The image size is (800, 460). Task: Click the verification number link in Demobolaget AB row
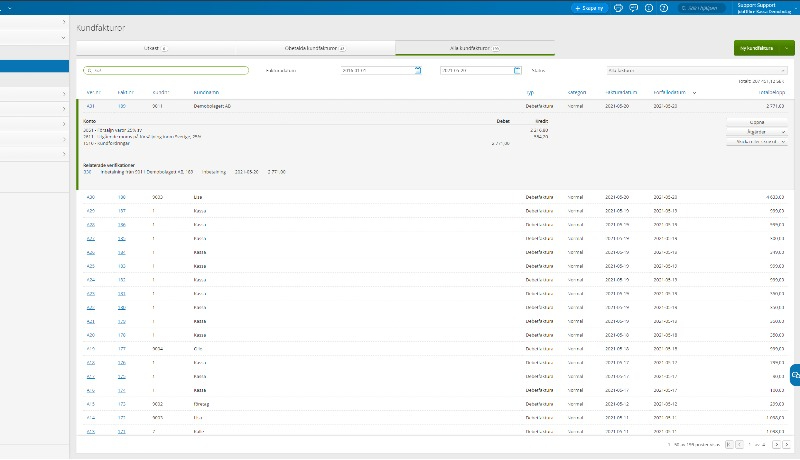[90, 106]
